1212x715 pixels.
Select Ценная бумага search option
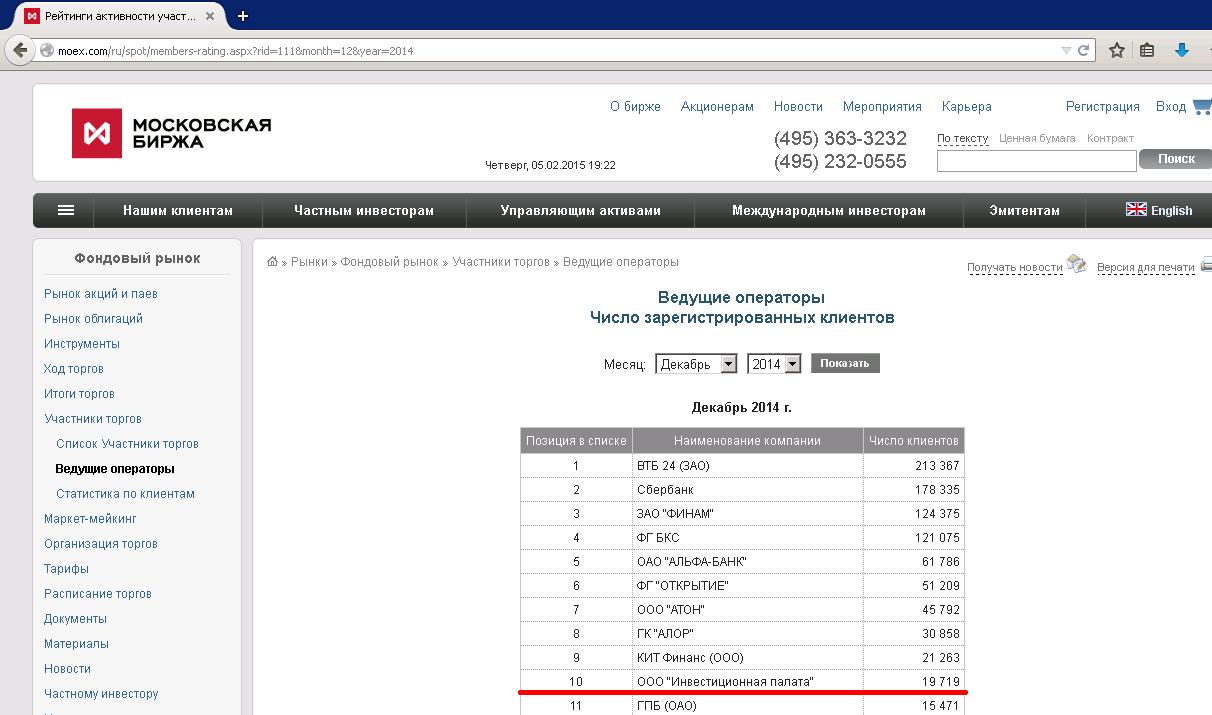(1037, 138)
